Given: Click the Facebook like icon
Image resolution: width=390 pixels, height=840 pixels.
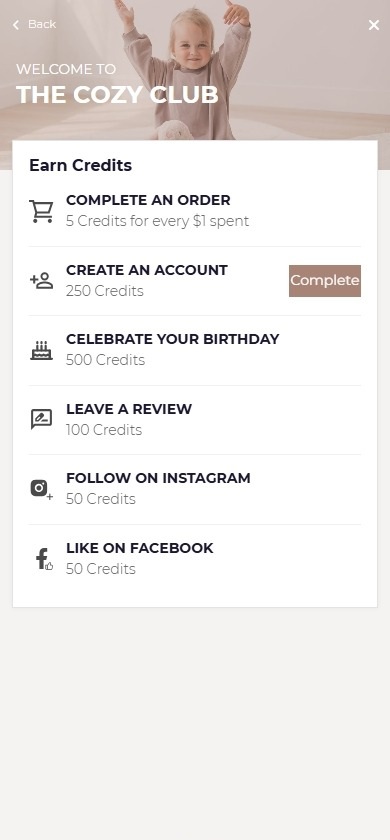Looking at the screenshot, I should [x=44, y=559].
